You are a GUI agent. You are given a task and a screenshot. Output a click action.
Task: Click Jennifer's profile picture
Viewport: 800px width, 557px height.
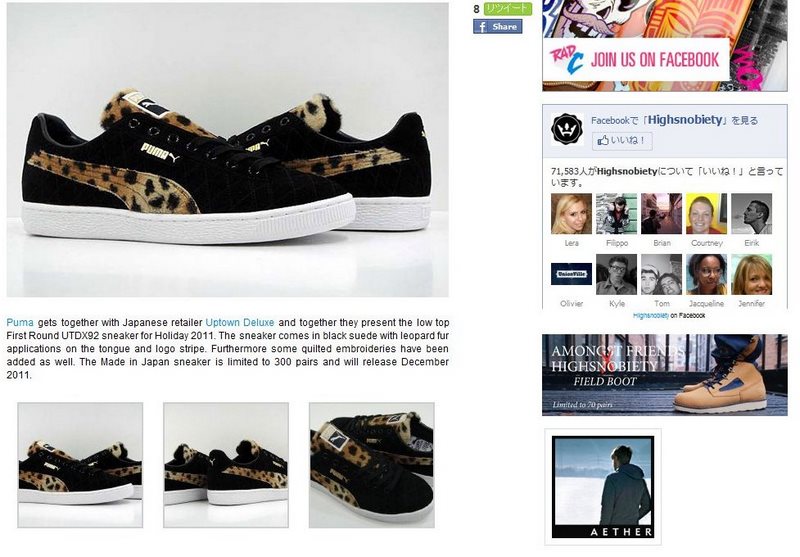(752, 274)
